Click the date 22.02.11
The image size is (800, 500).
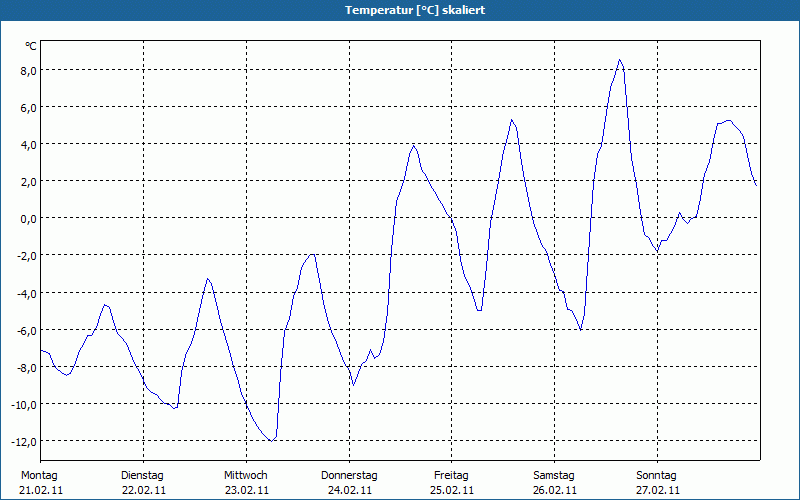point(144,491)
